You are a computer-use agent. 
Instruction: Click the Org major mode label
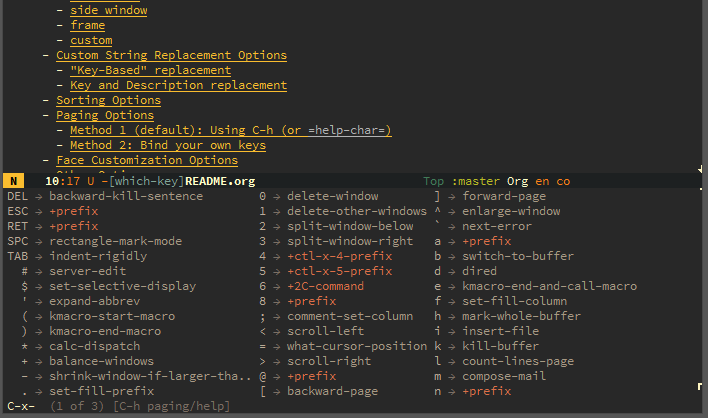pos(517,181)
